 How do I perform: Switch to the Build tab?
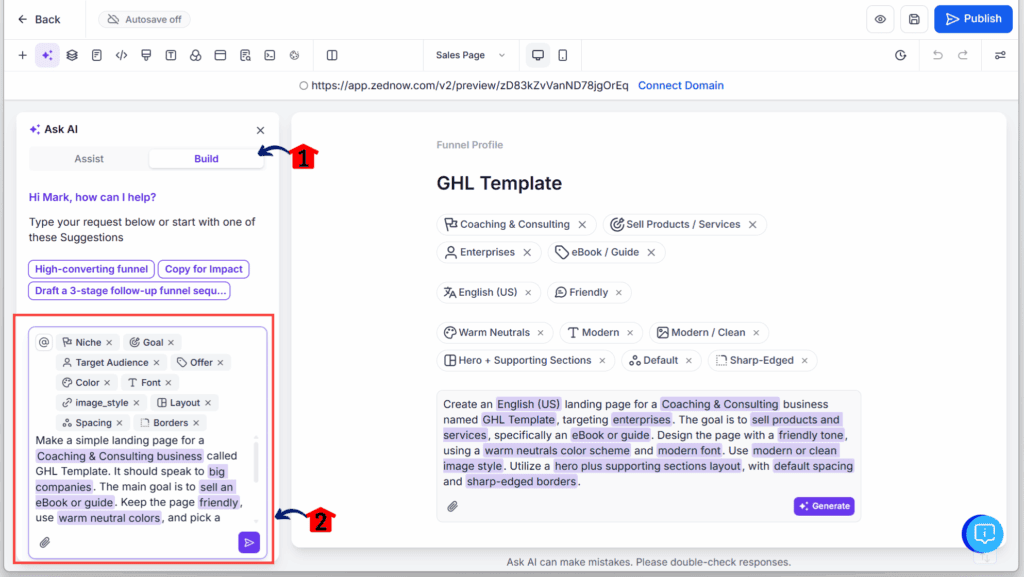206,158
